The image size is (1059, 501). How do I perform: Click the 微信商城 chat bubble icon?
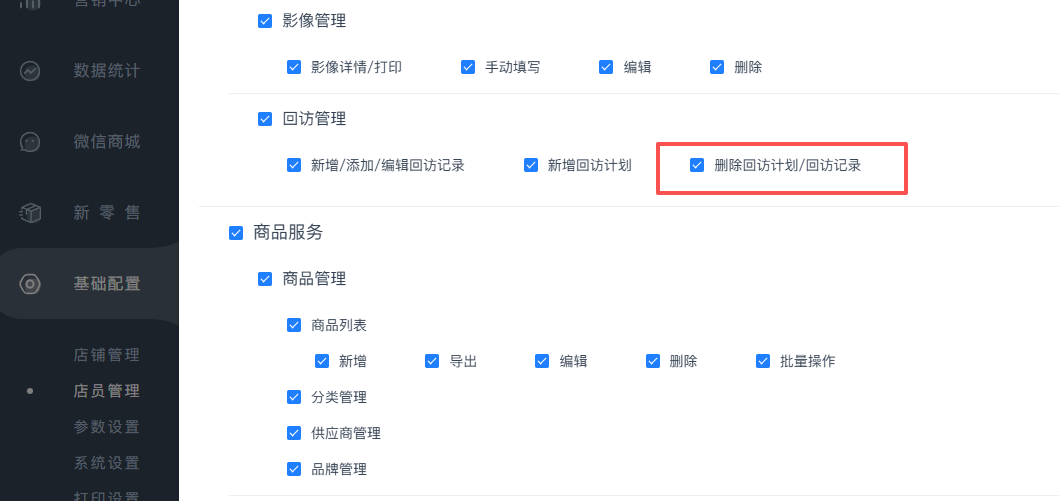pos(30,142)
